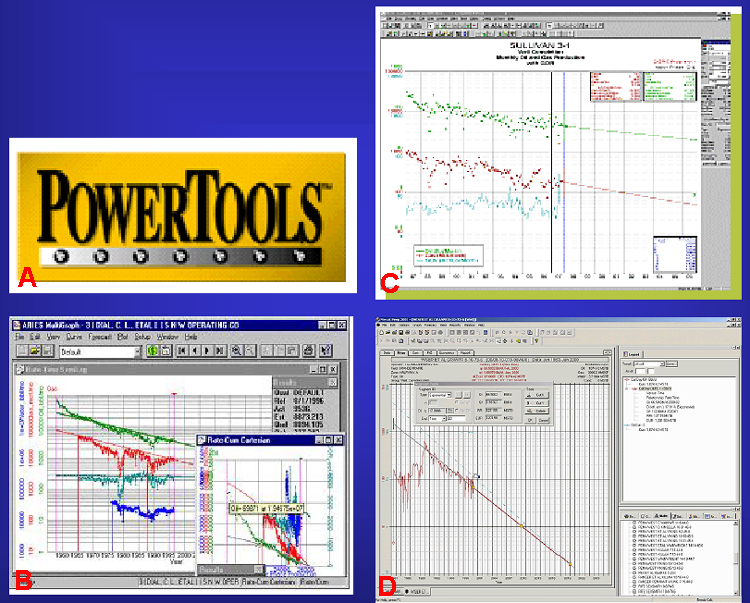Click the Zoom in magnifier icon

[237, 351]
